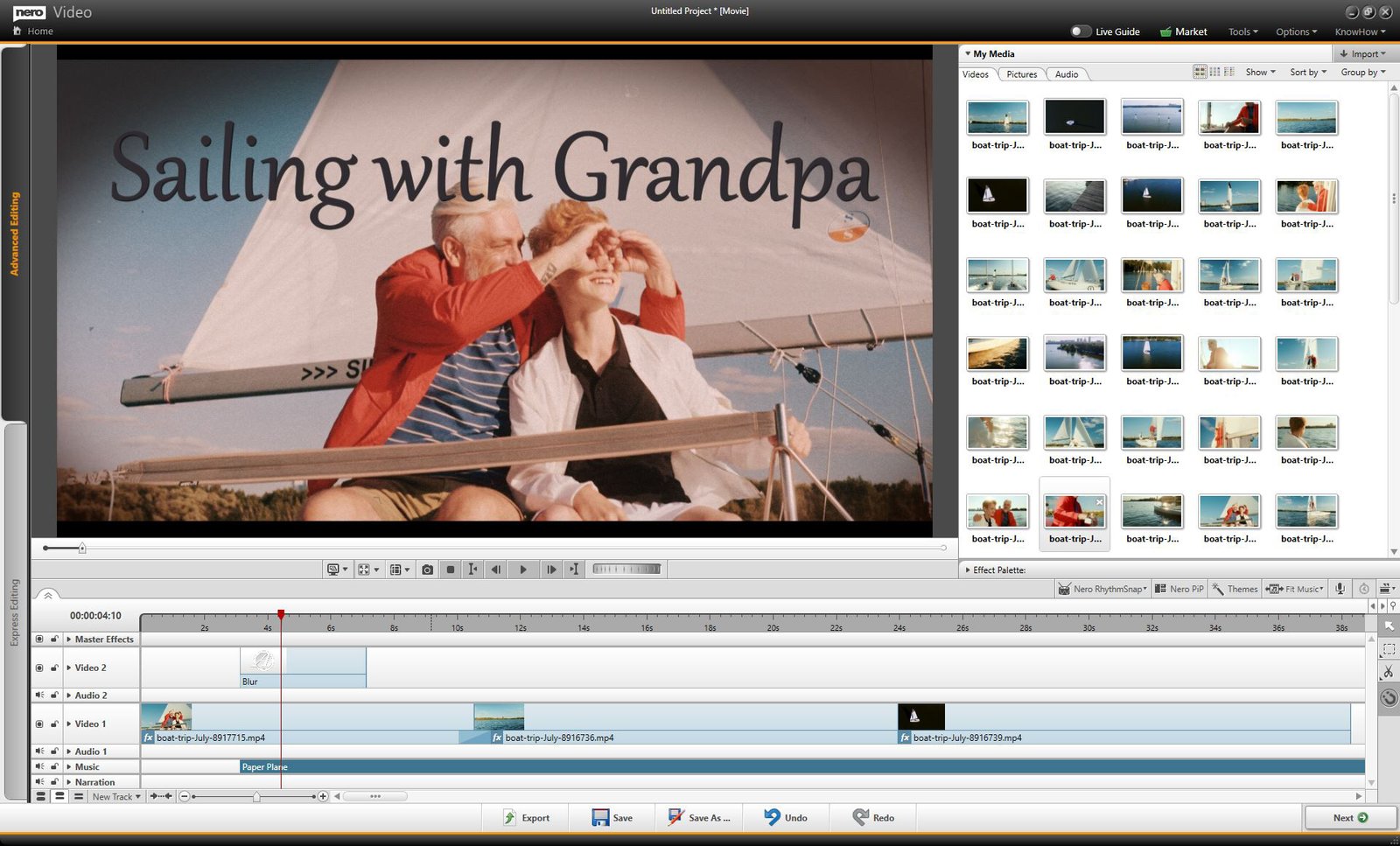
Task: Open the Nero PiP tool
Action: coord(1179,589)
